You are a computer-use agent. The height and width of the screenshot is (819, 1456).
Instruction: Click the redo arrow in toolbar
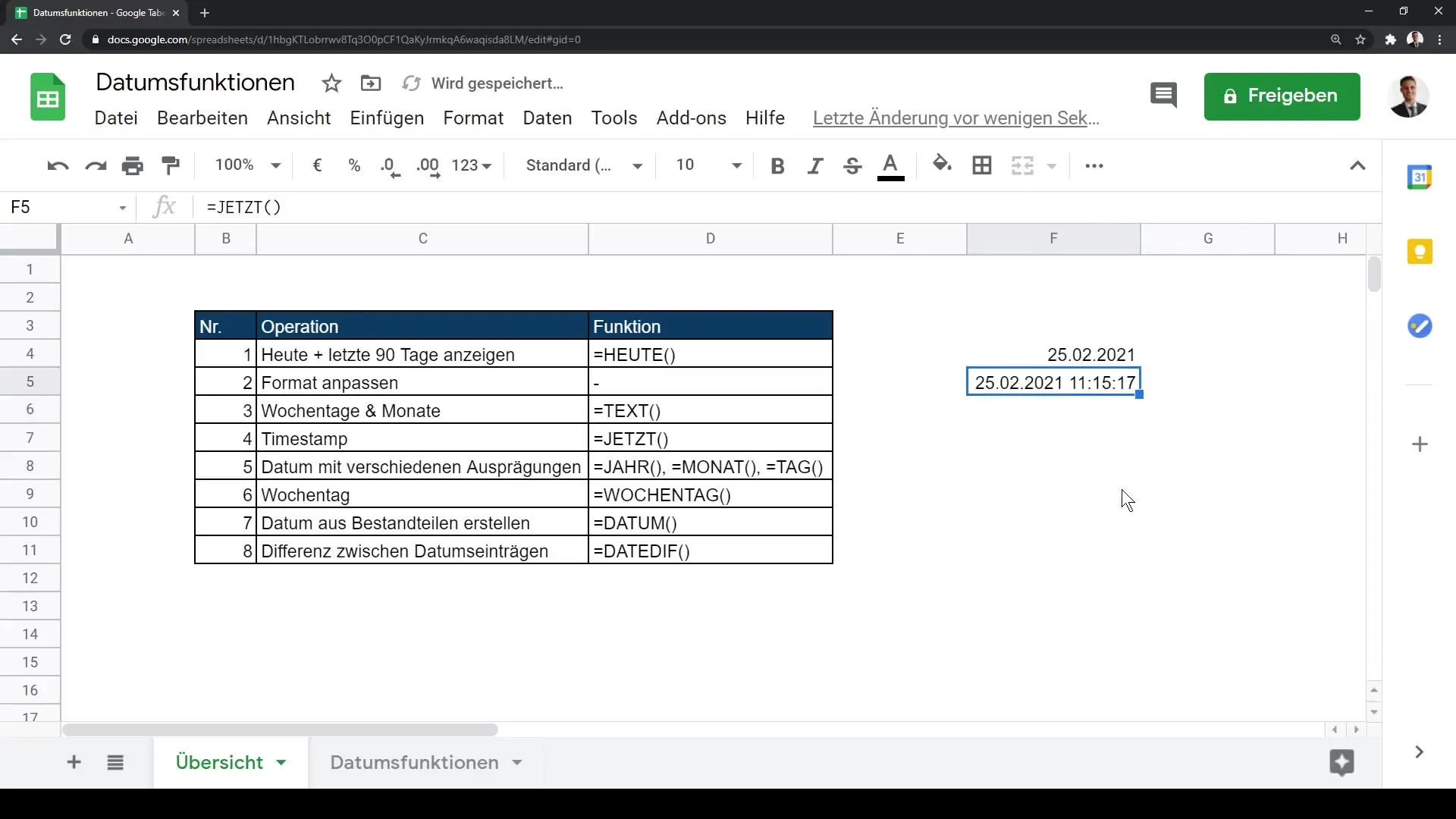(96, 166)
